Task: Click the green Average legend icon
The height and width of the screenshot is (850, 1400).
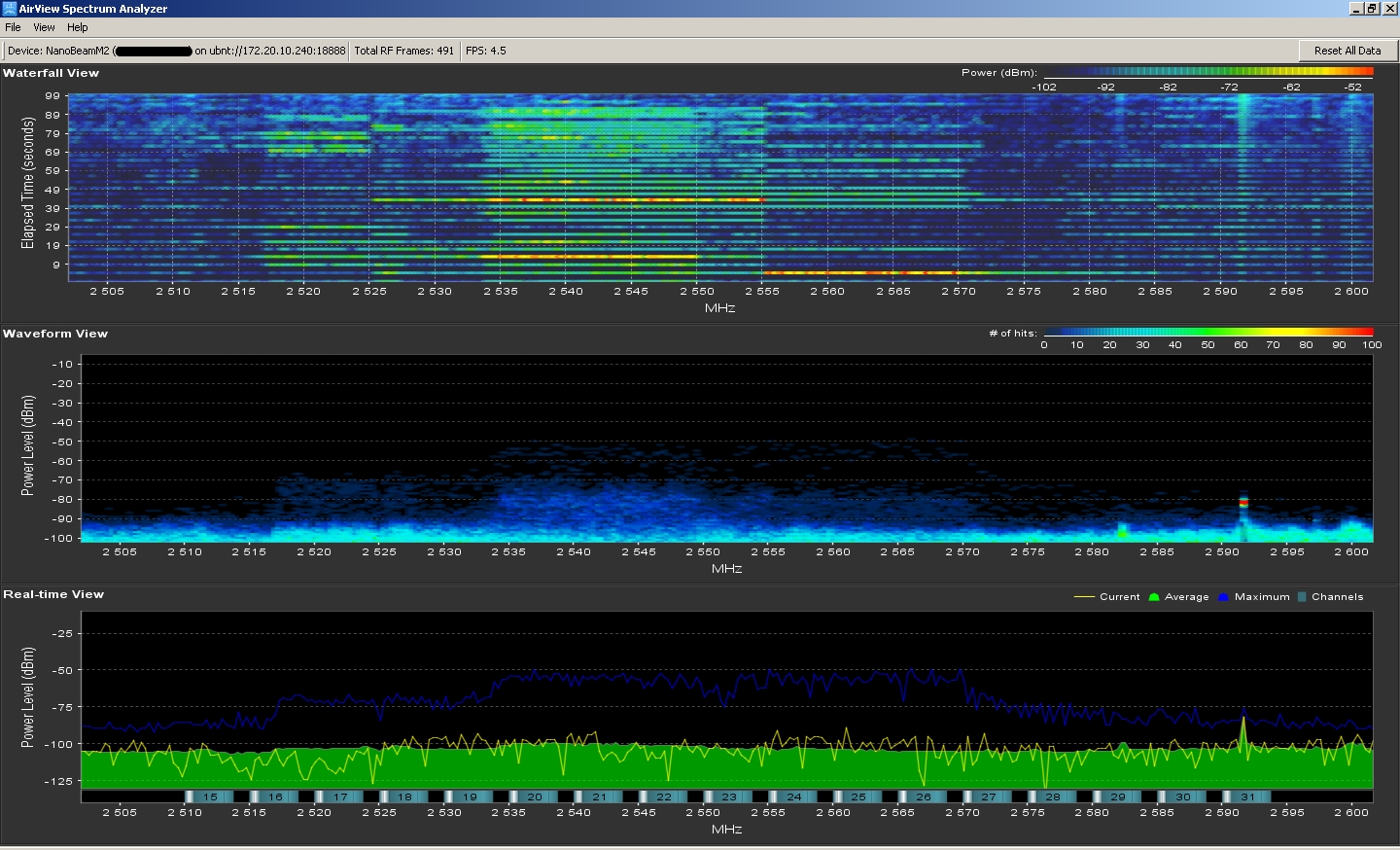Action: tap(1154, 597)
